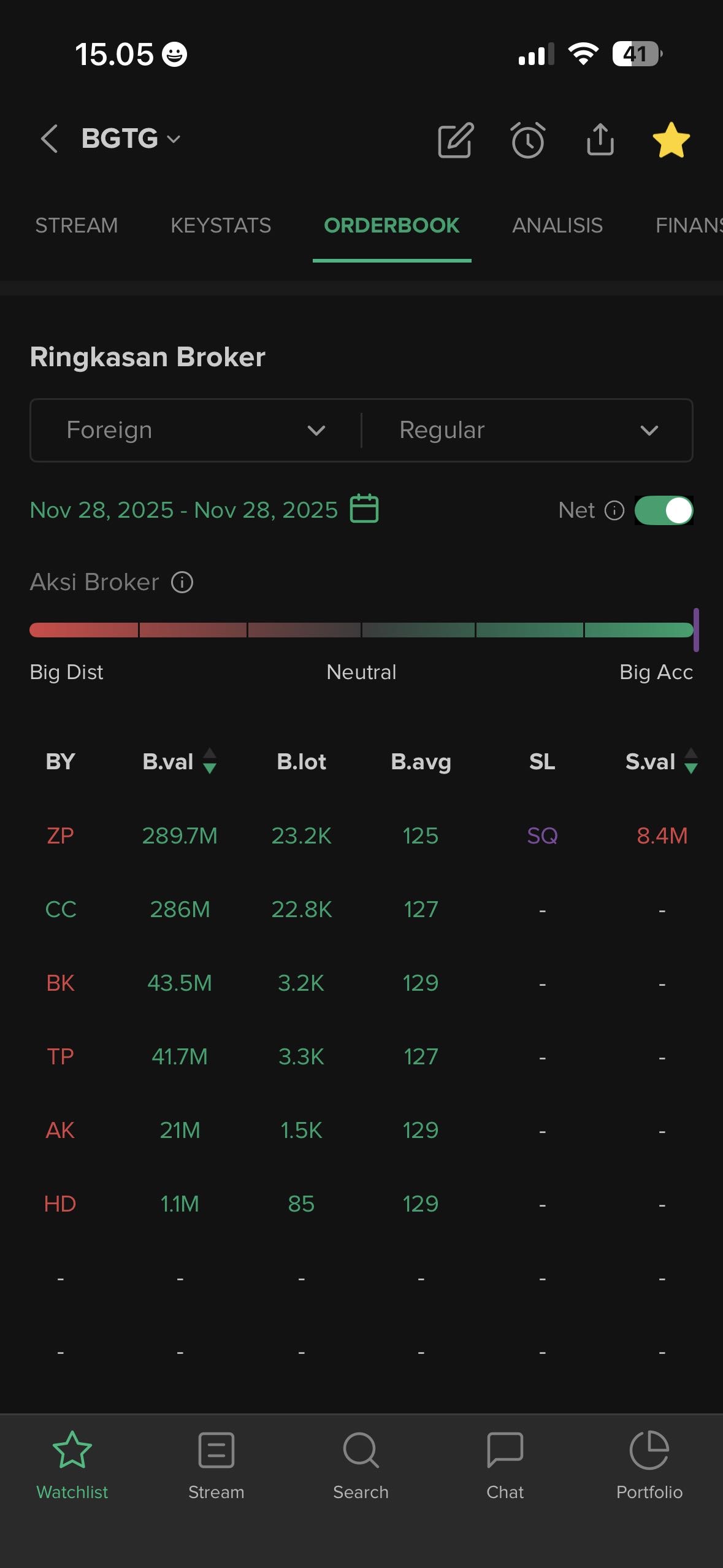Tap the share icon
The width and height of the screenshot is (723, 1568).
[600, 140]
